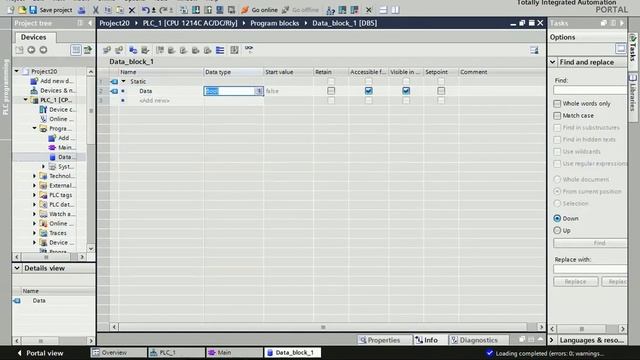
Task: Switch to Portal view
Action: click(40, 353)
